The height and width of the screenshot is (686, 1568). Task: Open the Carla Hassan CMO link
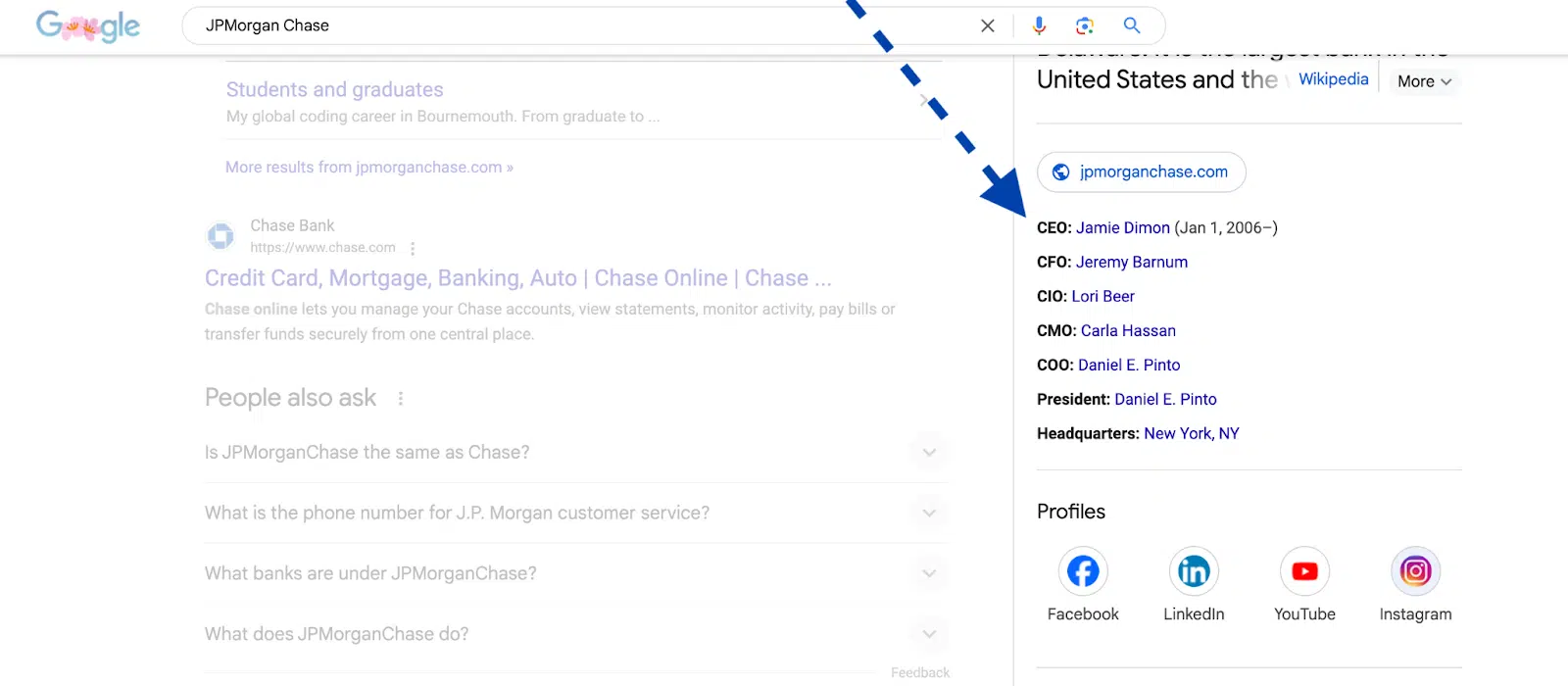tap(1128, 331)
